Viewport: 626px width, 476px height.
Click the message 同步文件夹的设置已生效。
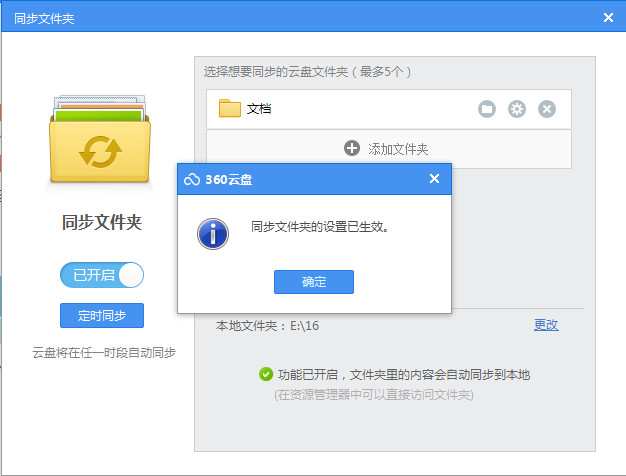320,227
